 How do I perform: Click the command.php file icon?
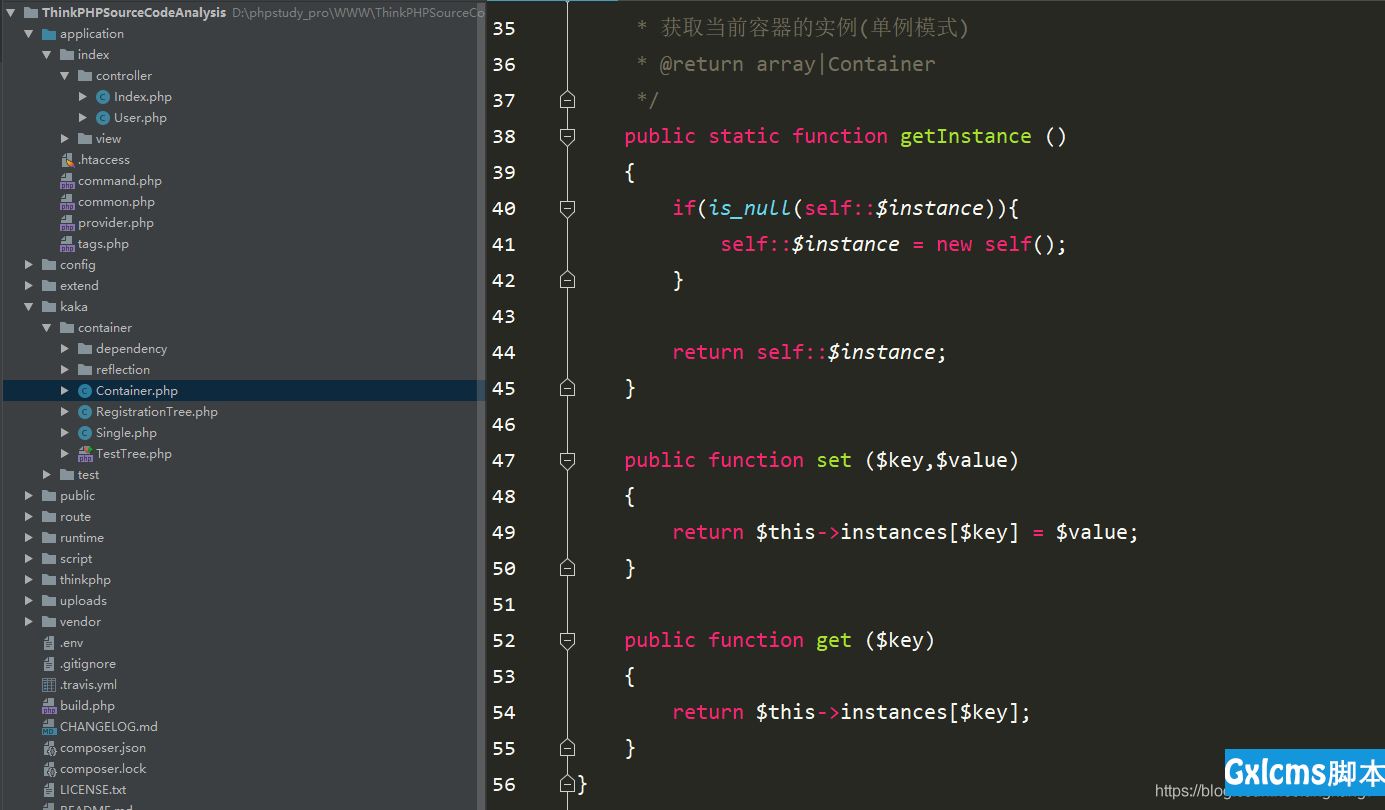point(67,181)
